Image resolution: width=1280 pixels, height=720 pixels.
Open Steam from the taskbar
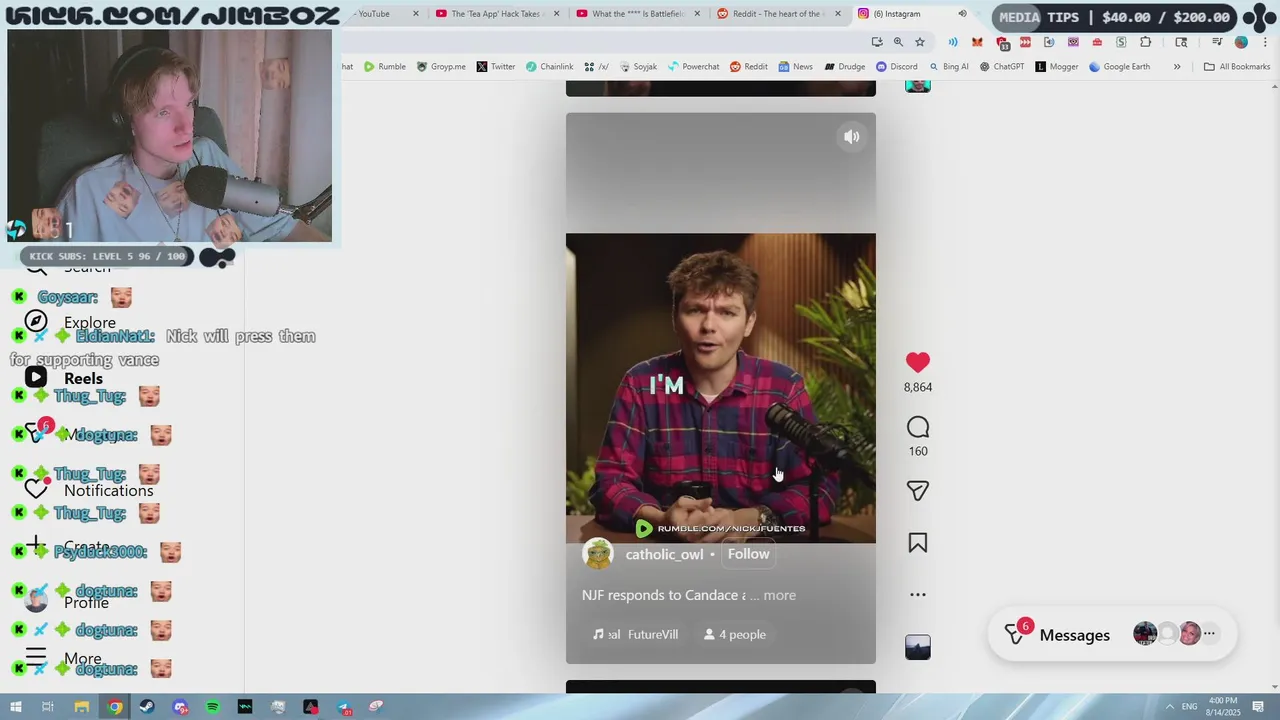pyautogui.click(x=147, y=707)
